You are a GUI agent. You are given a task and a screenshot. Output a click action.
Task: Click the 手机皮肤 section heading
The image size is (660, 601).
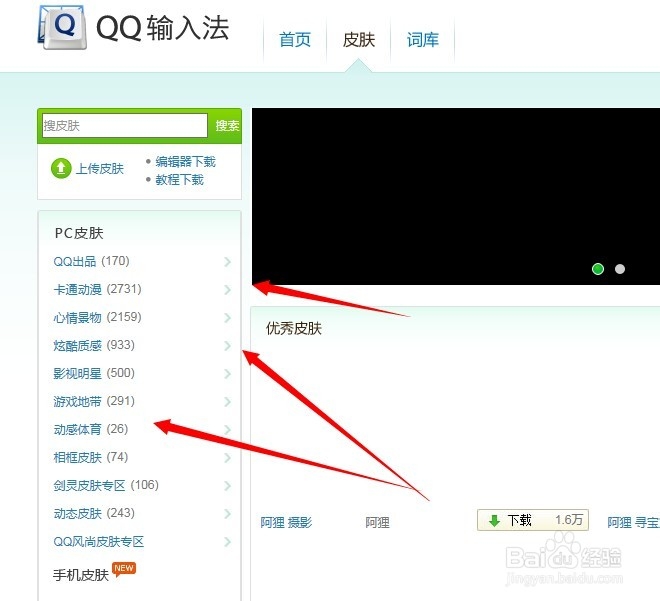[x=81, y=575]
